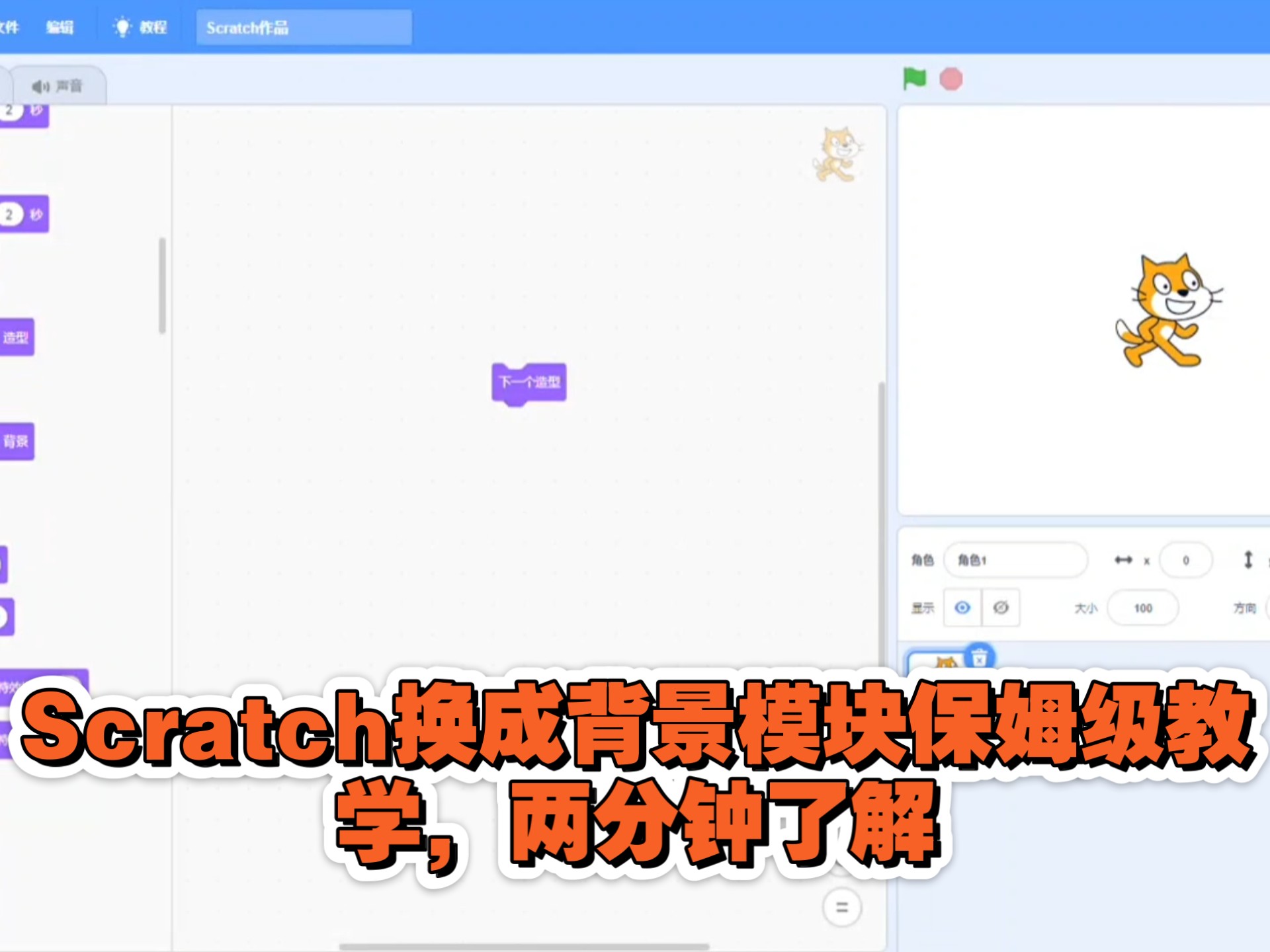The width and height of the screenshot is (1270, 952).
Task: Hide the sprite with crossed-eye icon
Action: click(x=1001, y=608)
